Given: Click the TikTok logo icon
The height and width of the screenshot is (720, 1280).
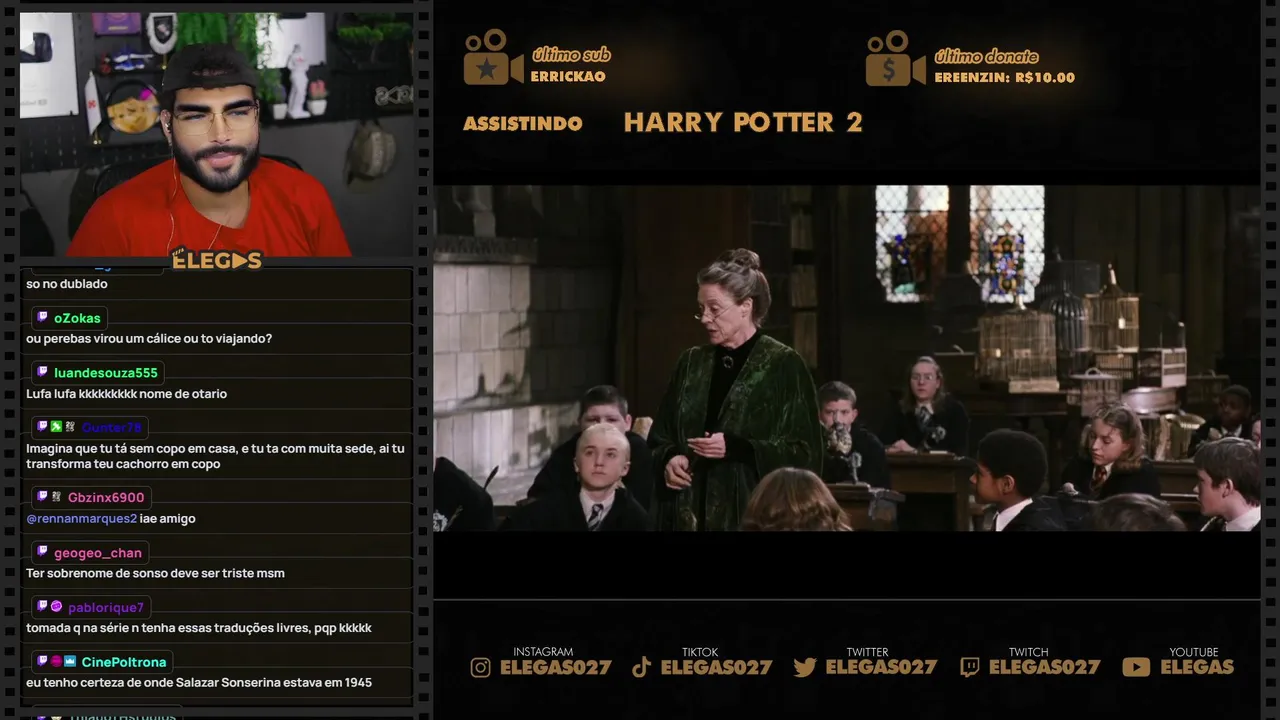Looking at the screenshot, I should point(642,667).
